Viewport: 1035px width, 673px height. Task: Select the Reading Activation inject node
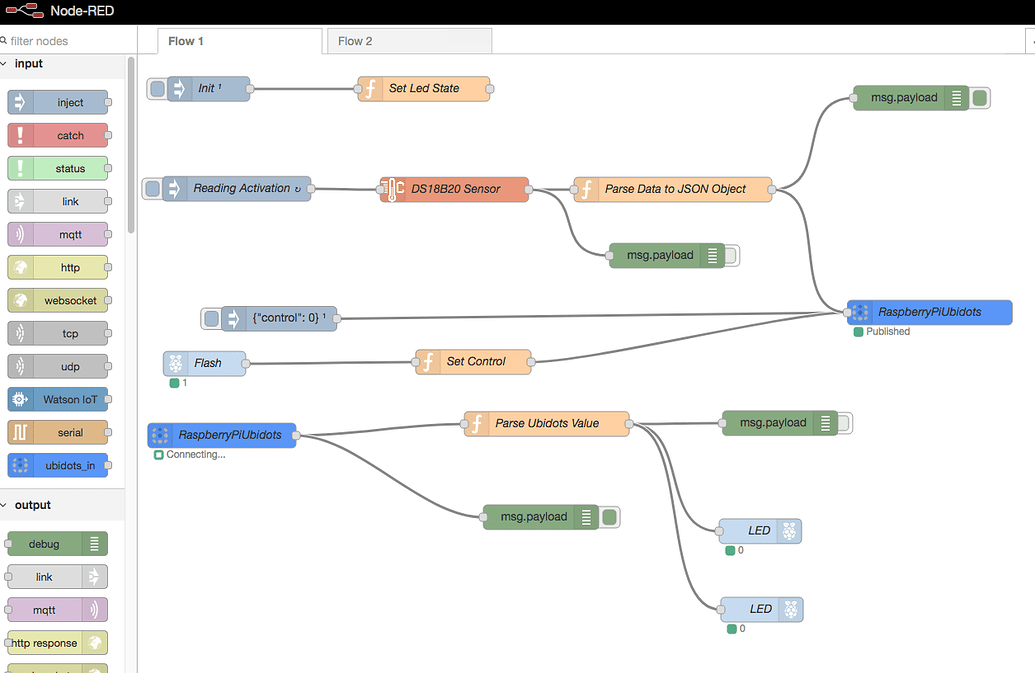click(x=236, y=189)
